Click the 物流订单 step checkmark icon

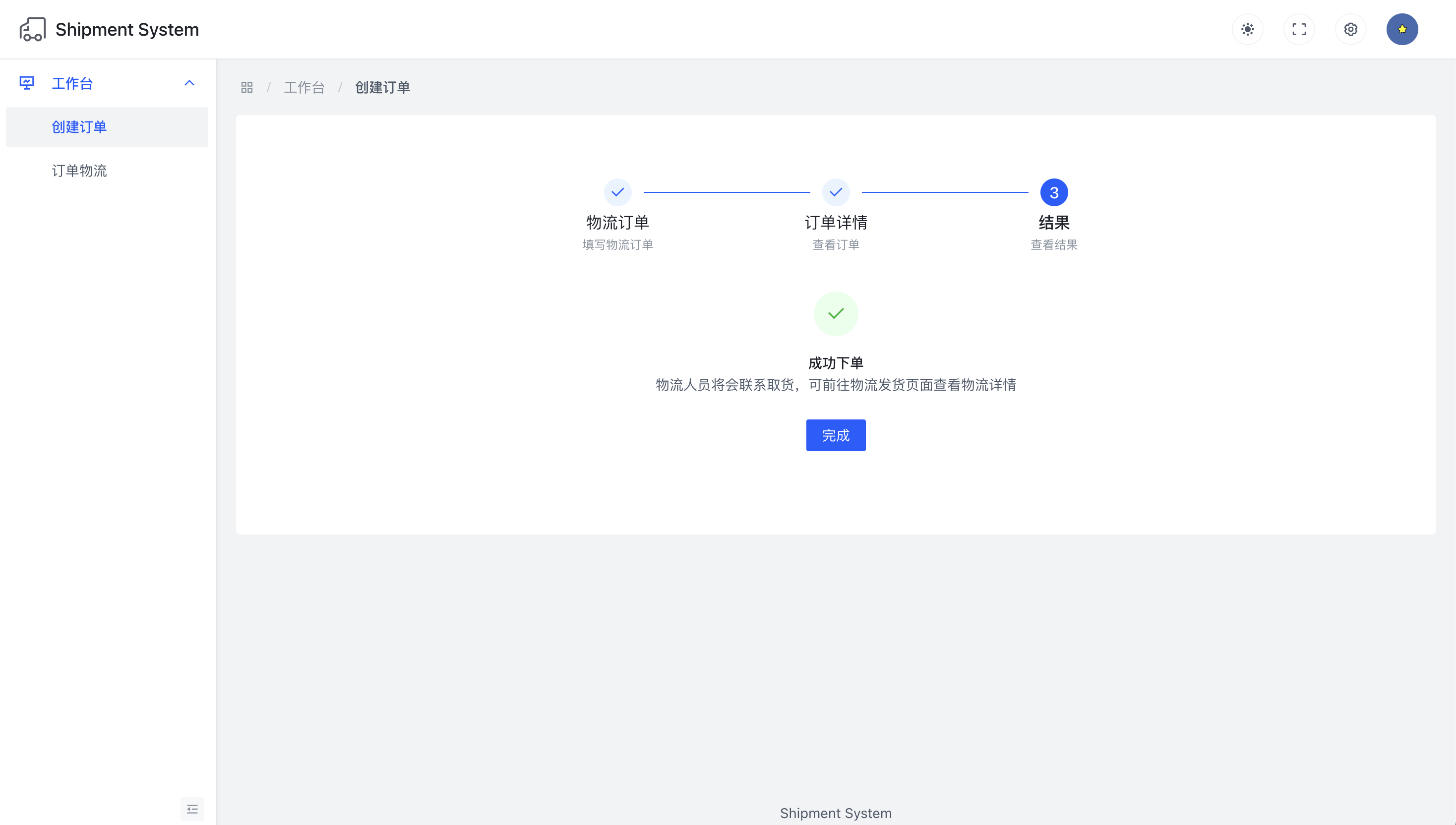[x=617, y=193]
